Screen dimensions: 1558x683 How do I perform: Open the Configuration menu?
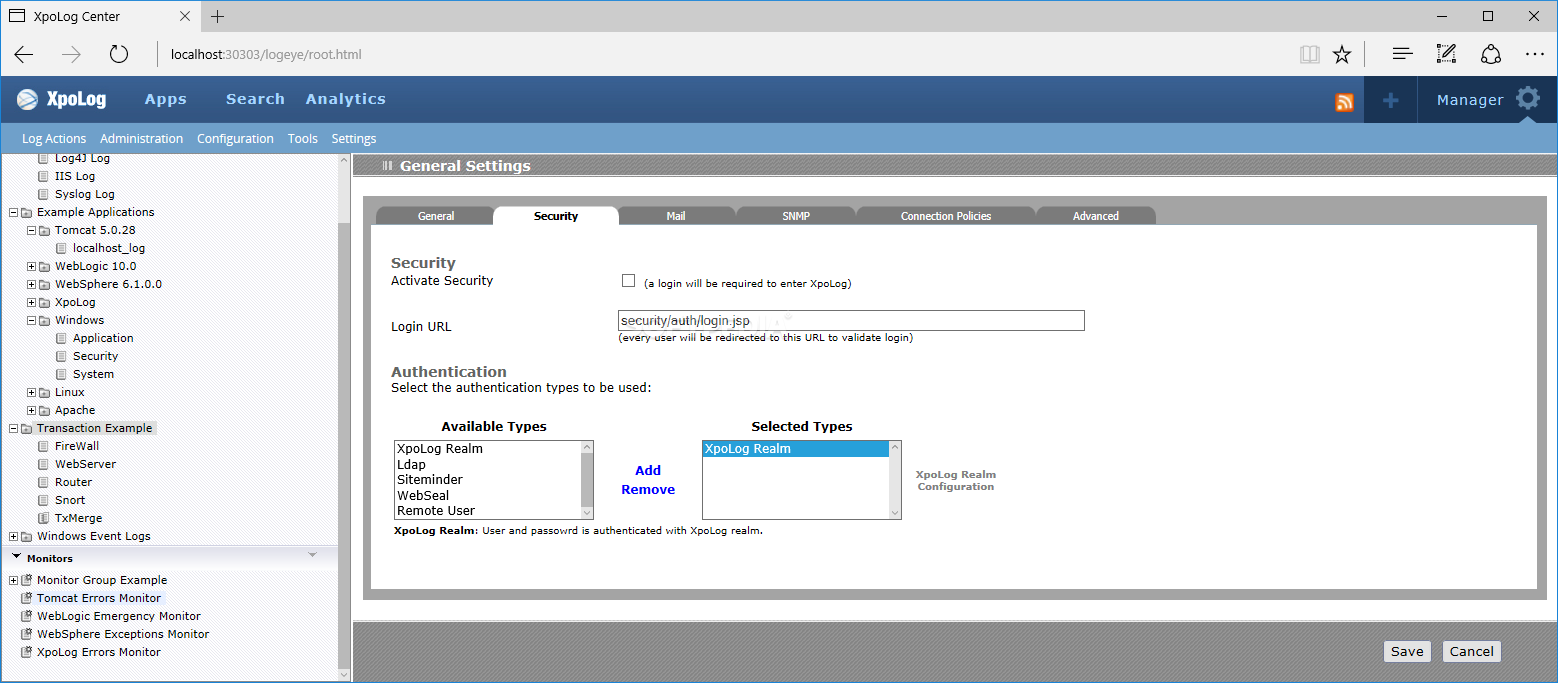pyautogui.click(x=235, y=139)
